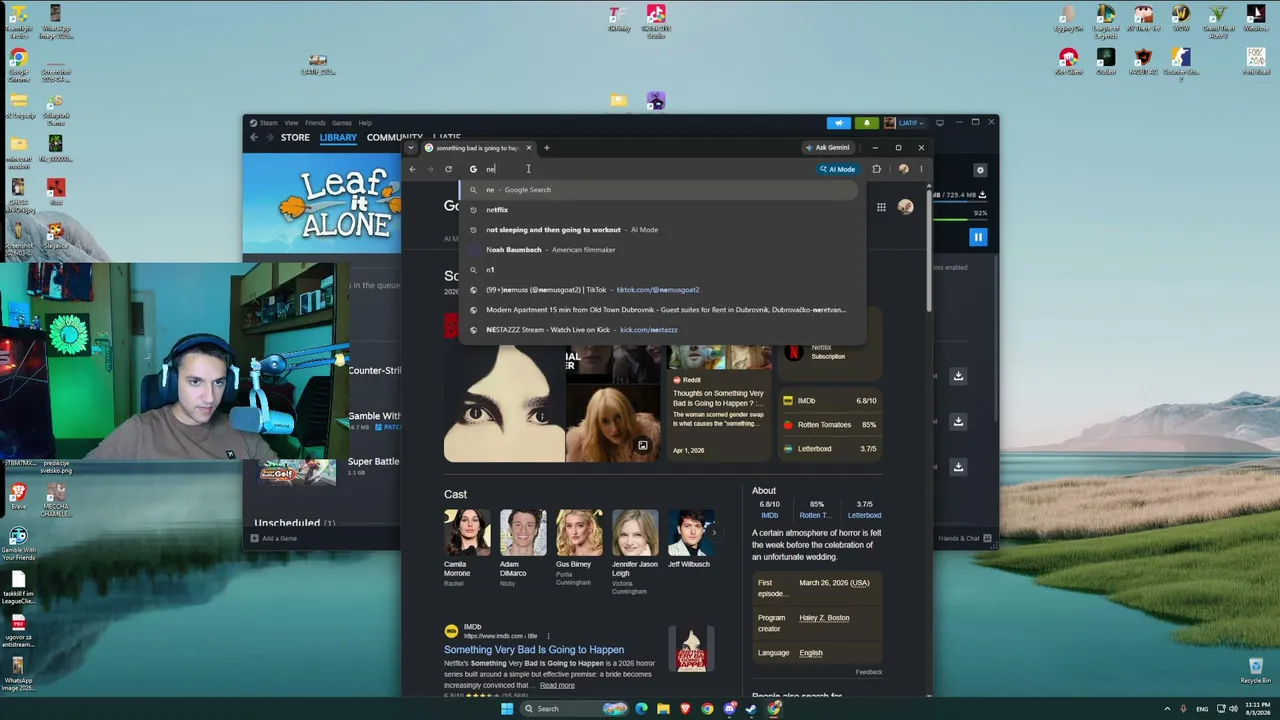Click the AI Mode button in address bar
The height and width of the screenshot is (720, 1280).
pyautogui.click(x=838, y=169)
